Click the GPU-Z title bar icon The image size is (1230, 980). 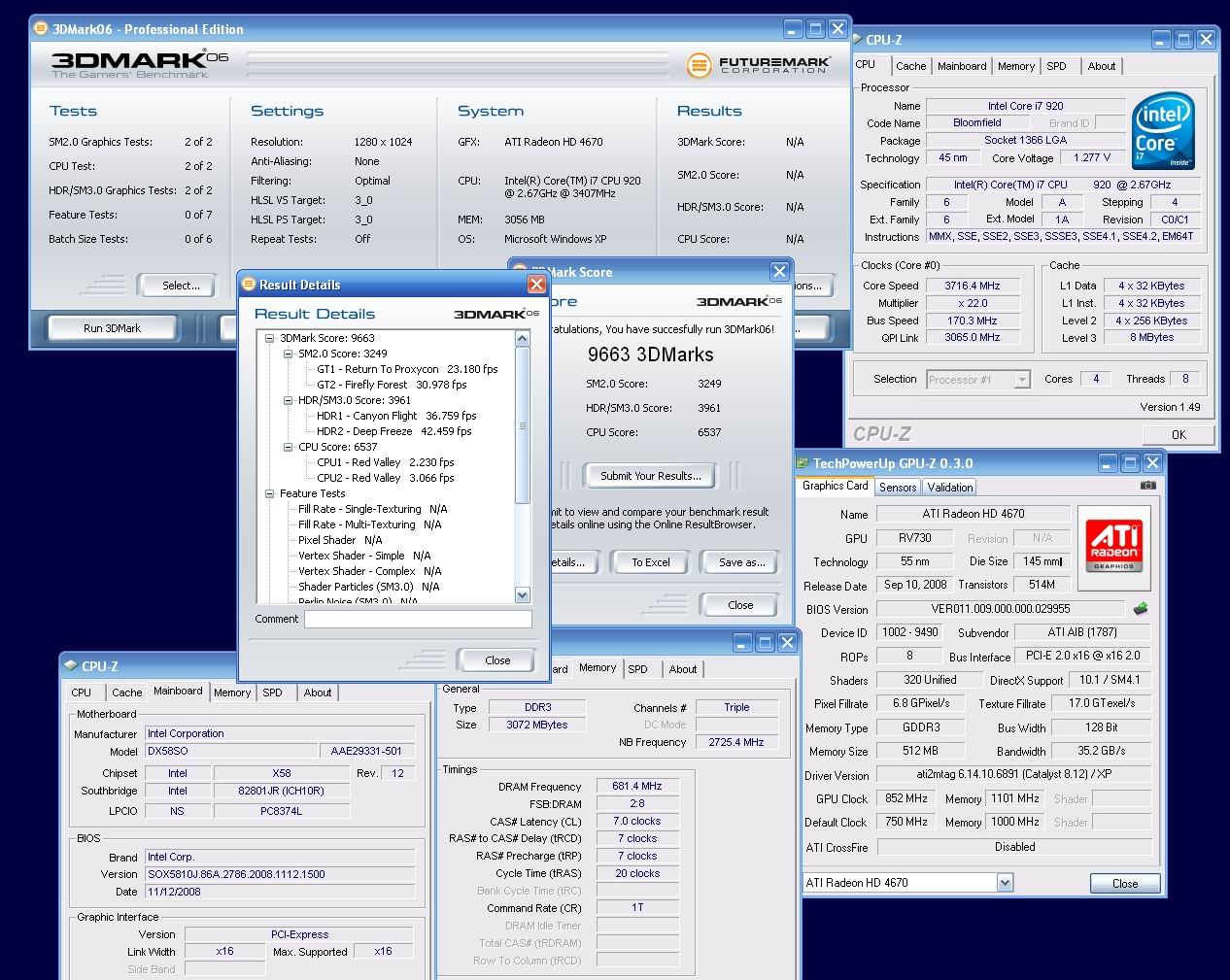pos(803,463)
